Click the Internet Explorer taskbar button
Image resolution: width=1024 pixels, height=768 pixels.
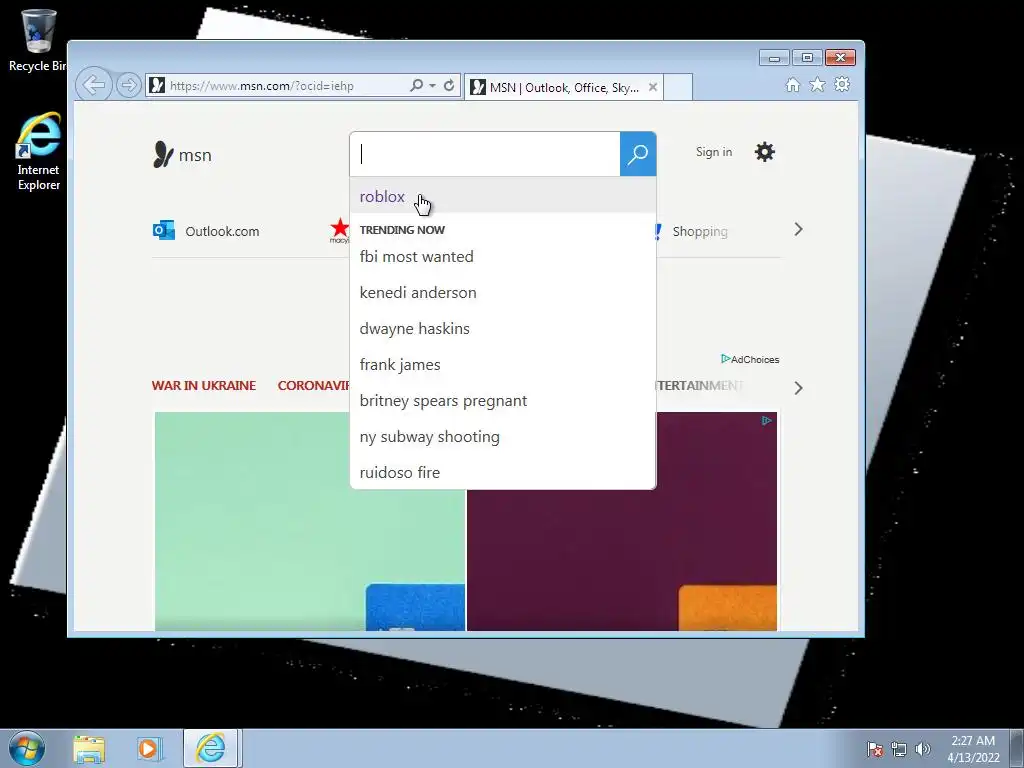(211, 748)
